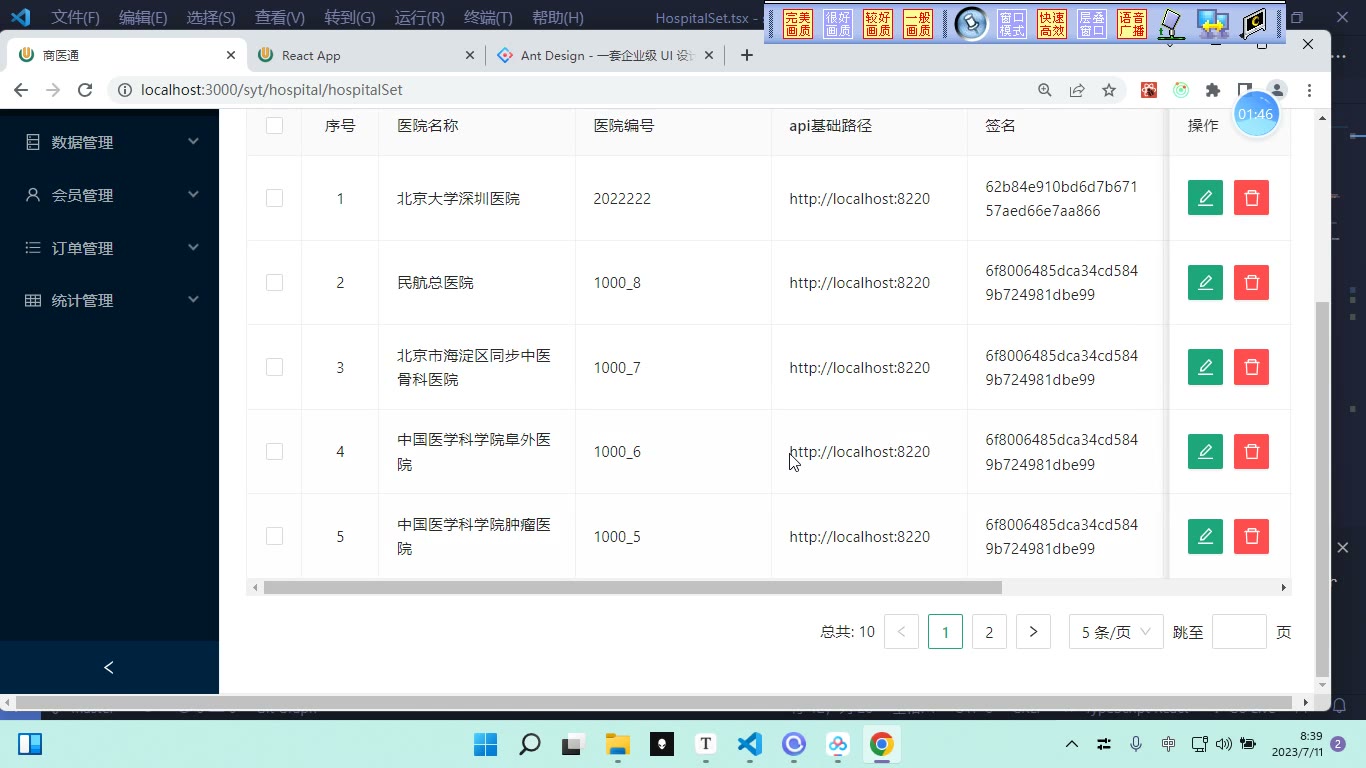Viewport: 1366px width, 768px height.
Task: Open the 终端(T) menu in VS Code
Action: point(488,17)
